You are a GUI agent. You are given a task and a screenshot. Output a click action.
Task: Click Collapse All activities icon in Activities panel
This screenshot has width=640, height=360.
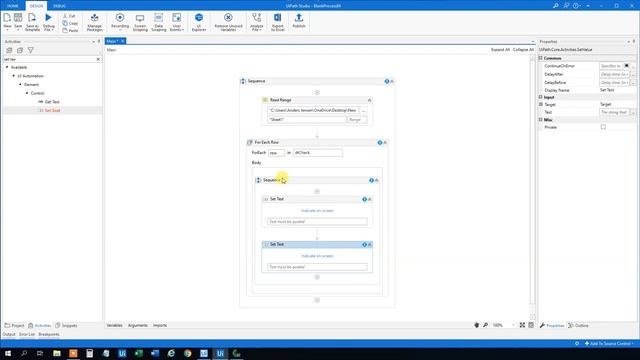20,50
